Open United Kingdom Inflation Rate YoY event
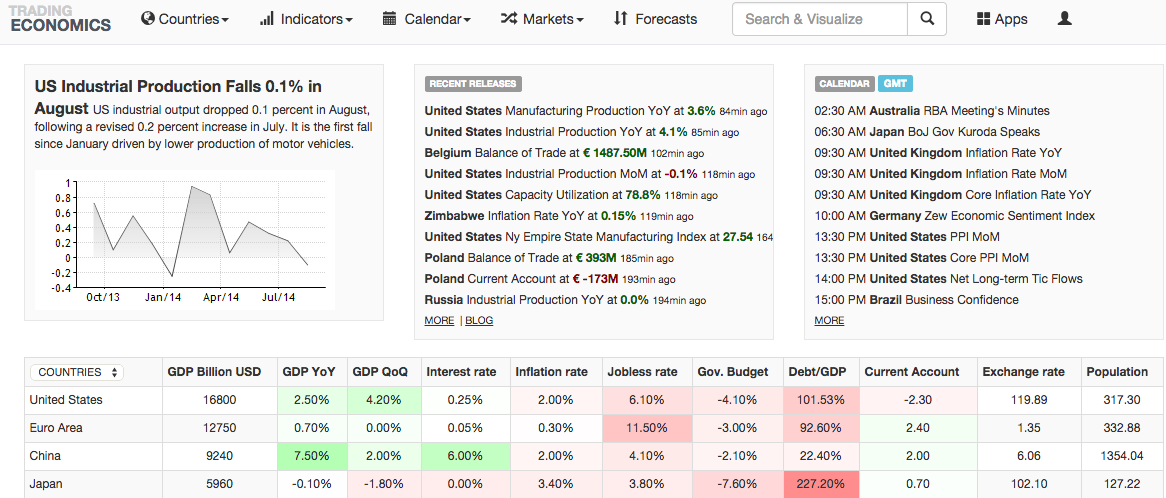 click(938, 153)
